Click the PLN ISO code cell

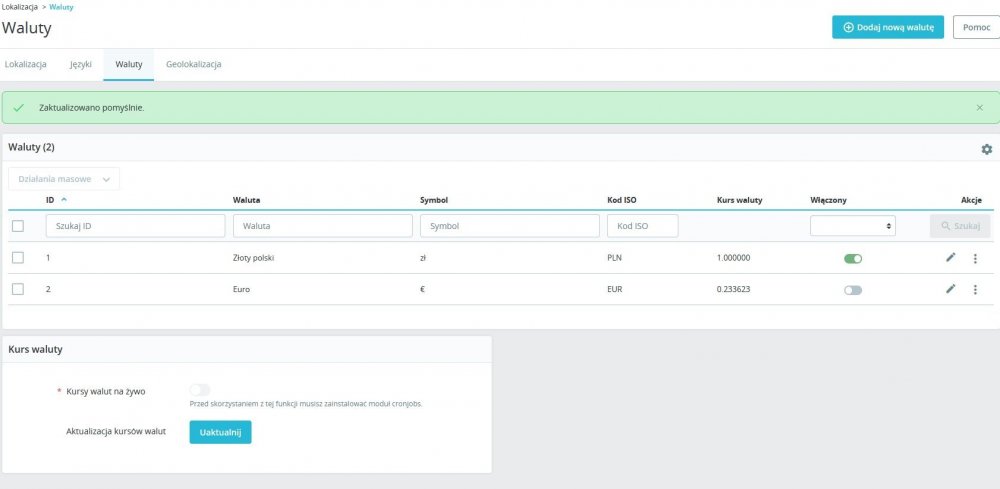[615, 258]
